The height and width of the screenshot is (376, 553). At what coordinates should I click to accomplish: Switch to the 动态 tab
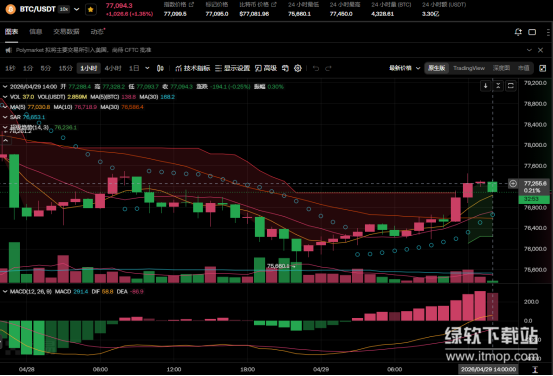[x=97, y=32]
